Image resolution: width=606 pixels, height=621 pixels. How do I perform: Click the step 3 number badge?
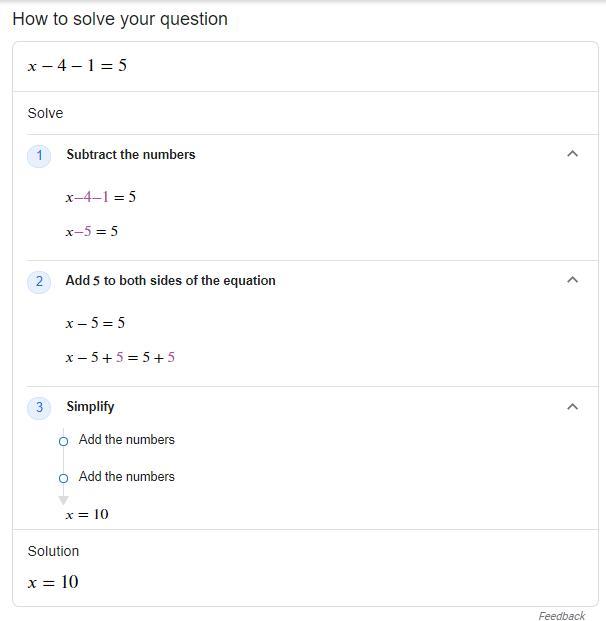point(39,407)
